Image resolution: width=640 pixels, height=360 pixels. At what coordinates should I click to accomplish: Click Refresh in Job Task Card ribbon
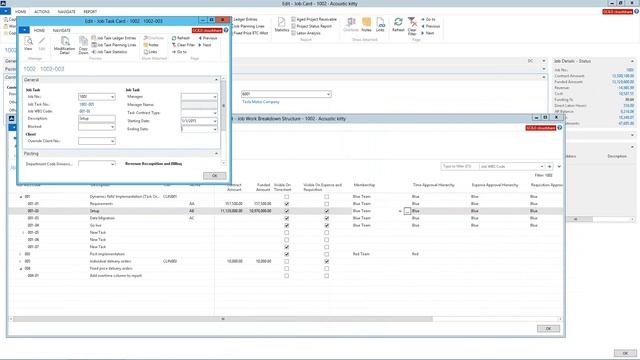click(181, 38)
